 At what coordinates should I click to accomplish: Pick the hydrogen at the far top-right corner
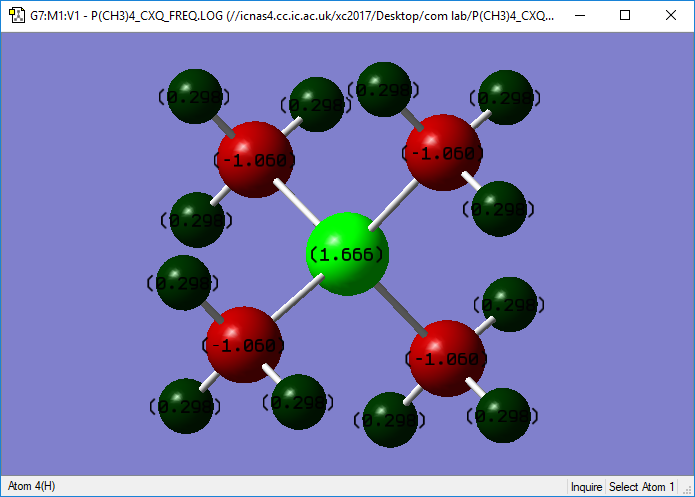point(505,97)
